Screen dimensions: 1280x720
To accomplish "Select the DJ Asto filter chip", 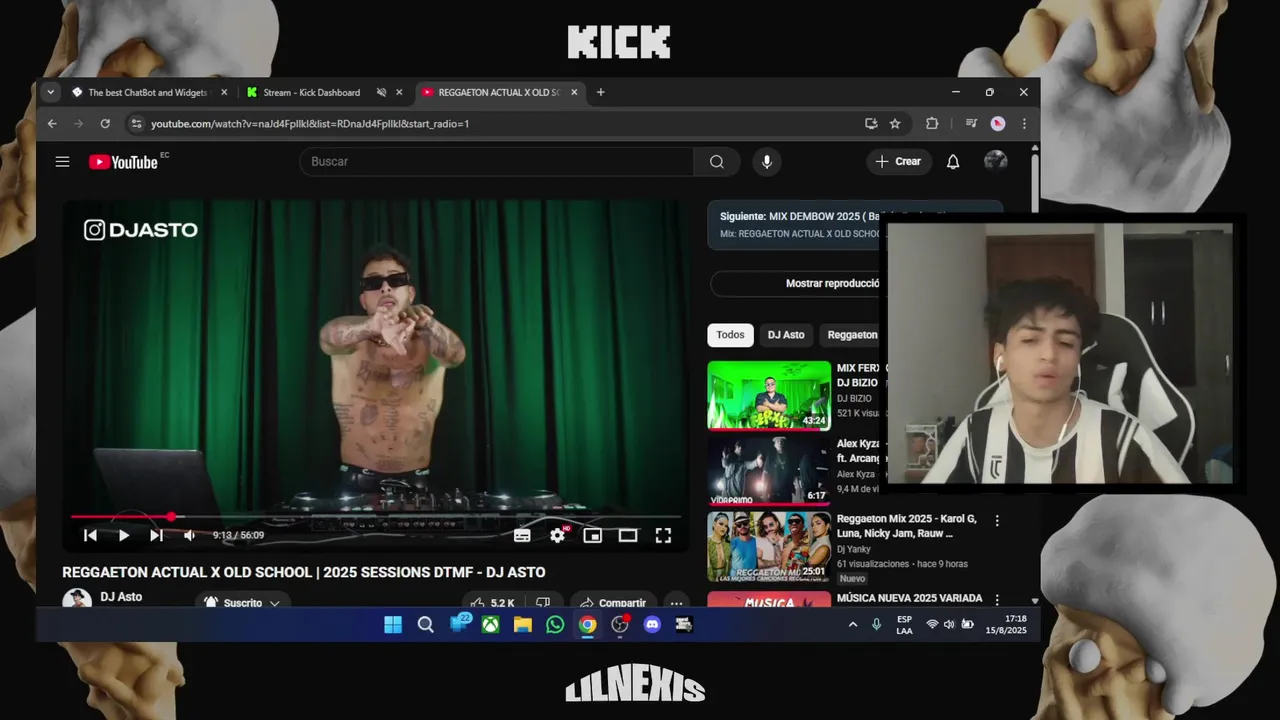I will click(786, 335).
